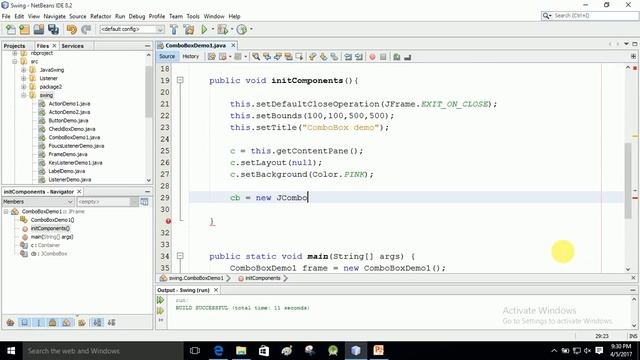640x360 pixels.
Task: Toggle Show Fields filter in Navigator
Action: pyautogui.click(x=24, y=322)
